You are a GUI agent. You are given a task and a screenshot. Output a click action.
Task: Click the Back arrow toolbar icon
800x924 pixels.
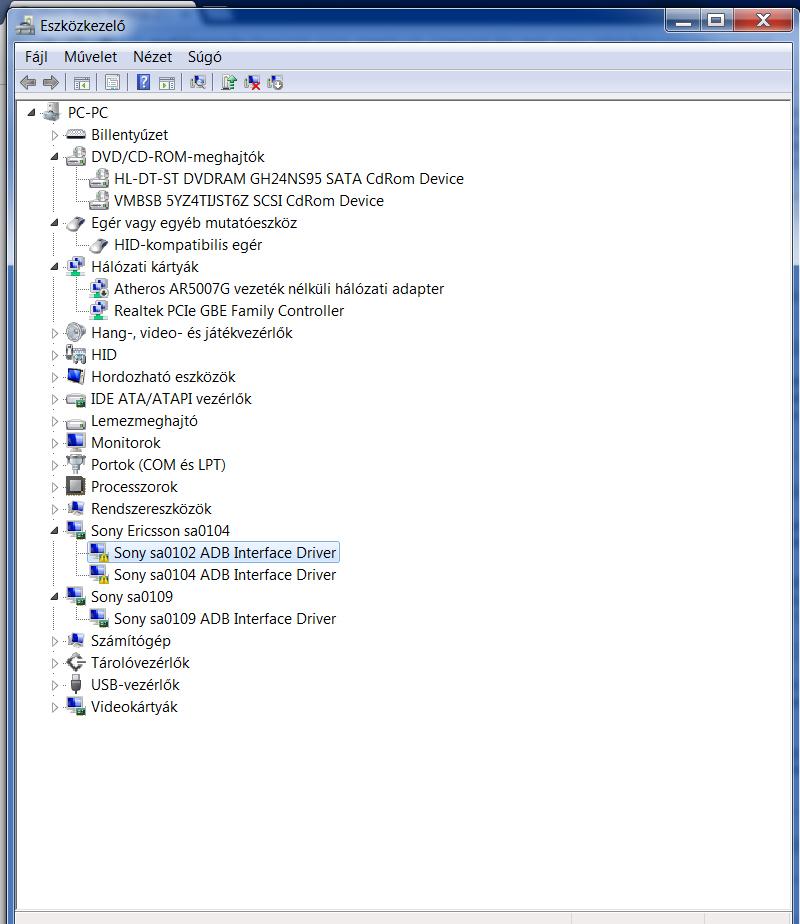[28, 82]
